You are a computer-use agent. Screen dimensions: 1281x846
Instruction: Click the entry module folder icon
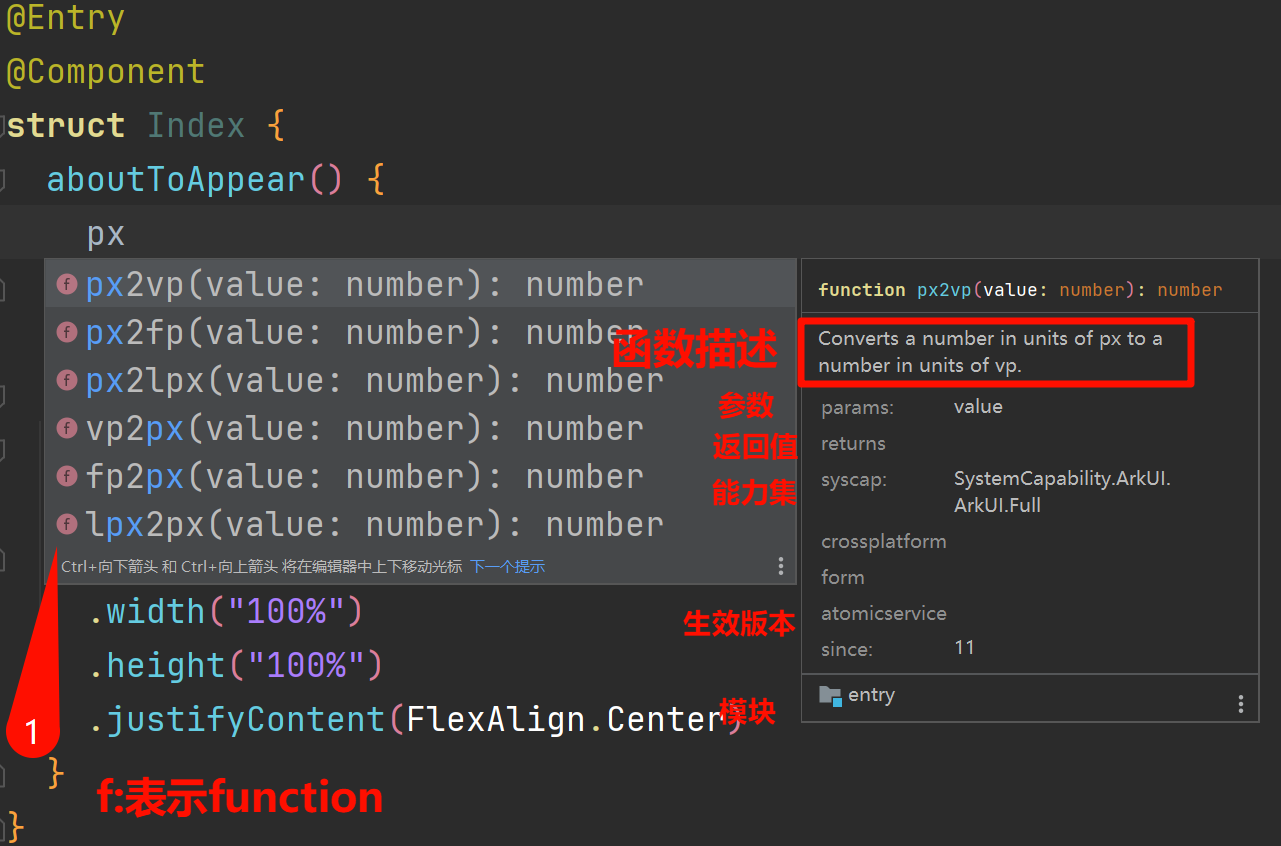click(x=830, y=696)
